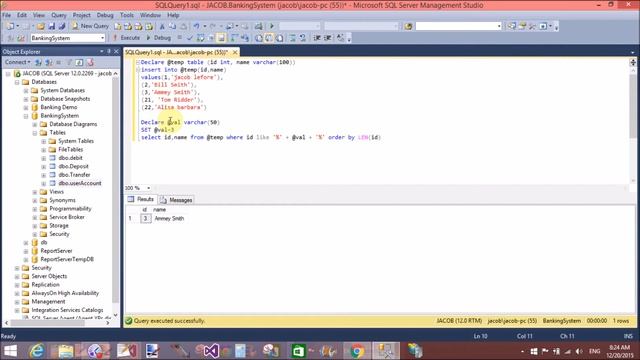Click the Execute button

tap(127, 38)
